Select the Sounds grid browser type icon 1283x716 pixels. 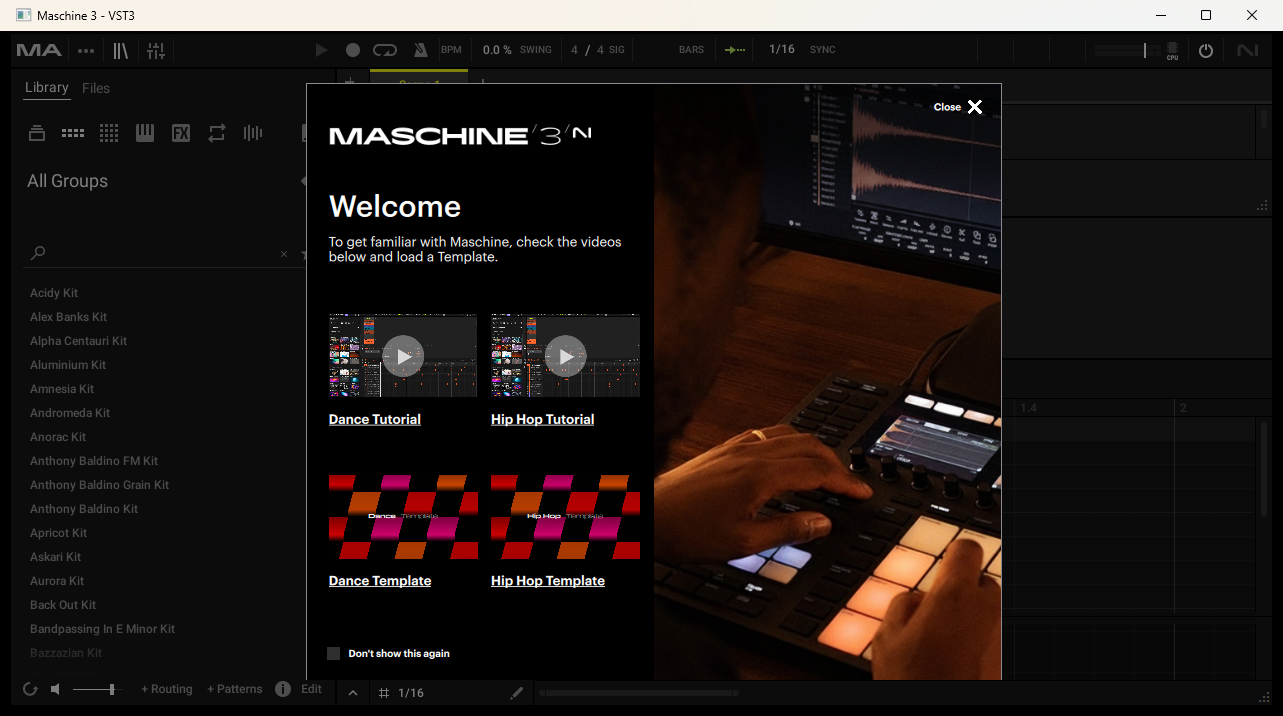[x=109, y=133]
